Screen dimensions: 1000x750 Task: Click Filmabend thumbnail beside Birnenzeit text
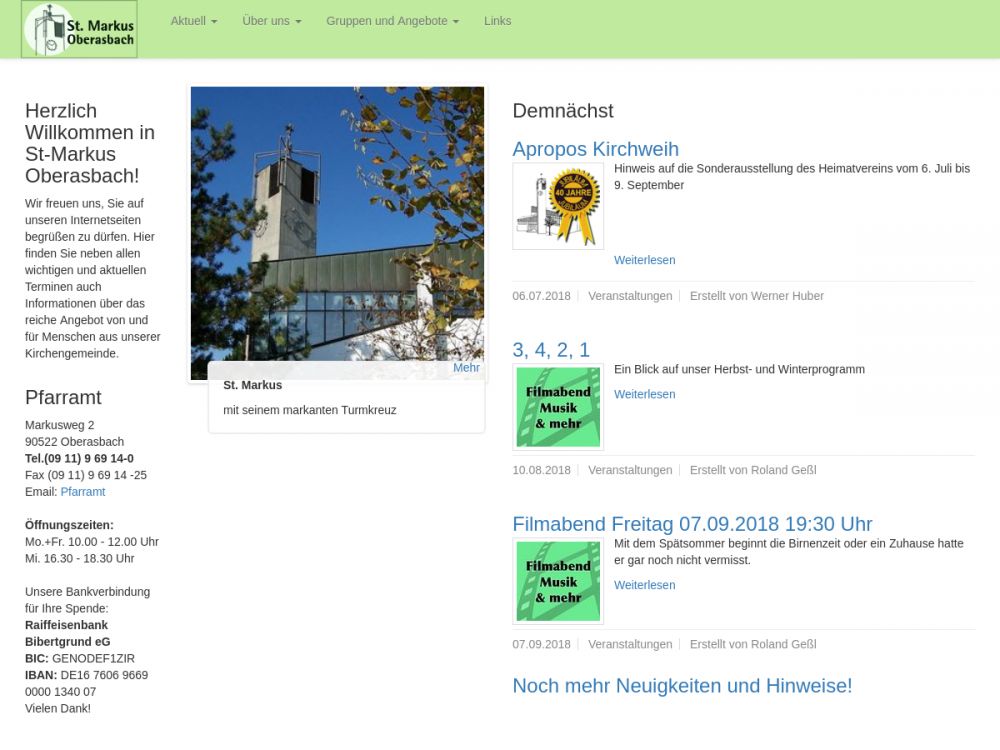tap(558, 581)
